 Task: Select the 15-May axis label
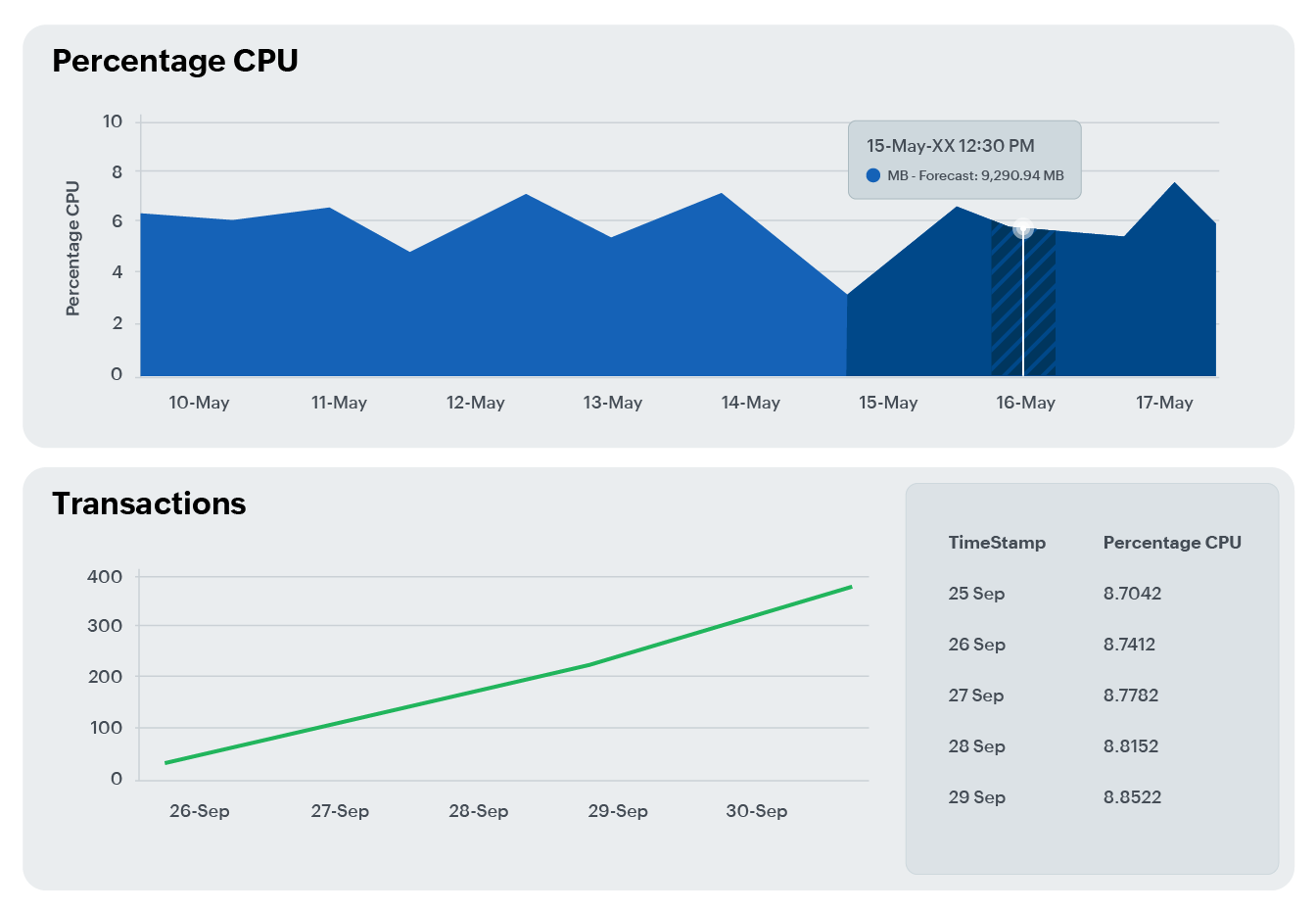(888, 403)
